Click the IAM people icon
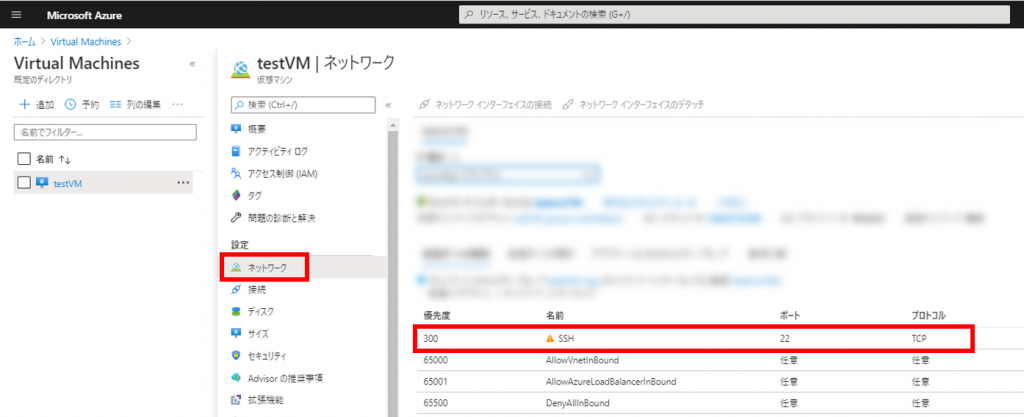 (236, 174)
